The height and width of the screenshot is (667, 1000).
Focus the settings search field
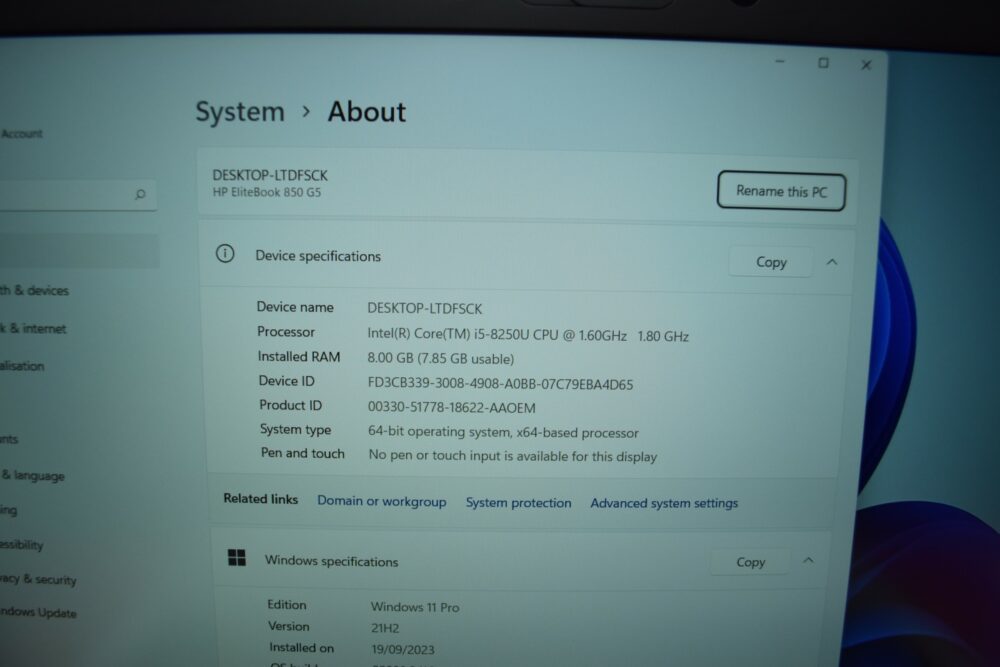click(x=78, y=194)
